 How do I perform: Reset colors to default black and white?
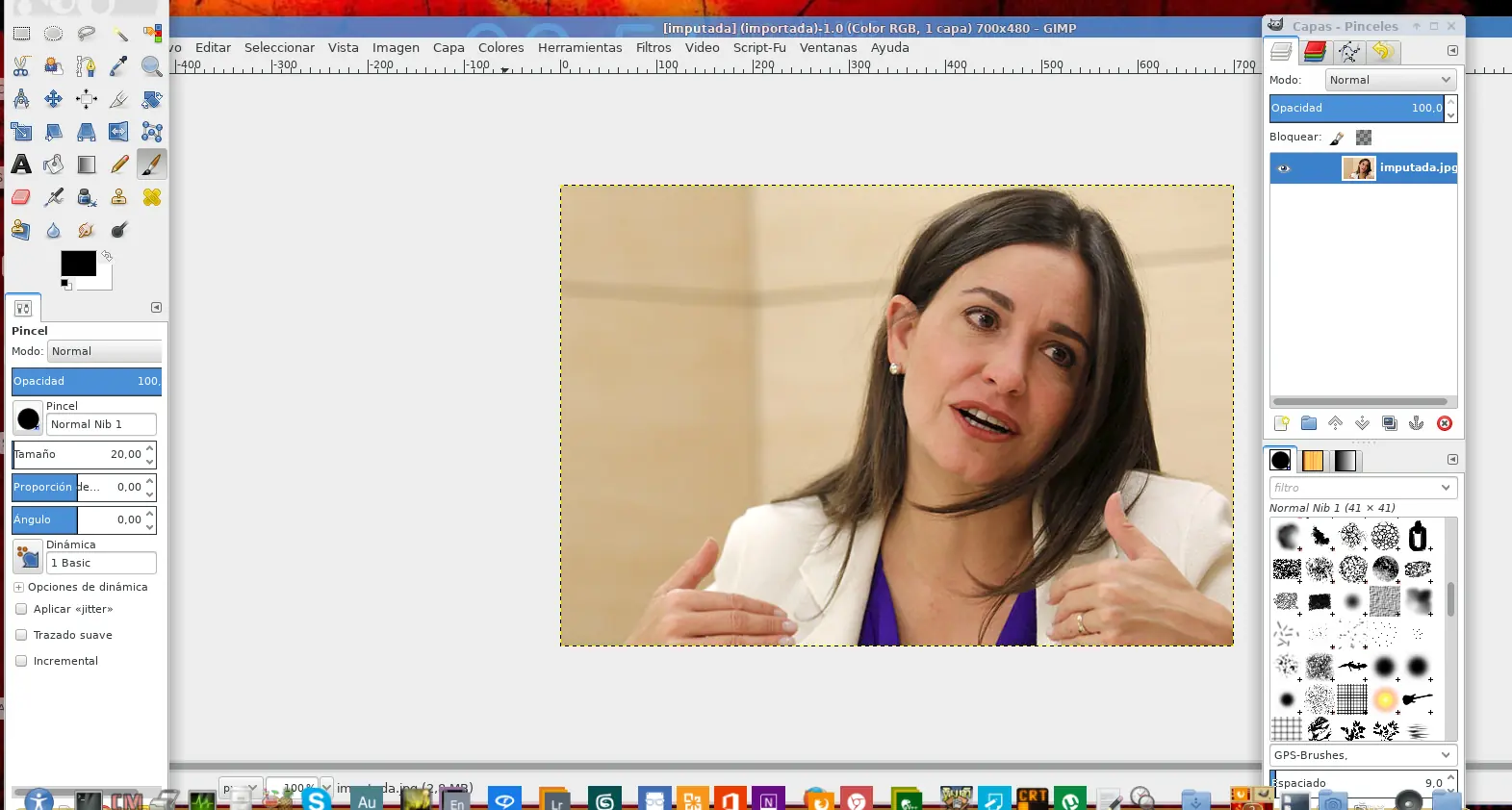click(65, 285)
